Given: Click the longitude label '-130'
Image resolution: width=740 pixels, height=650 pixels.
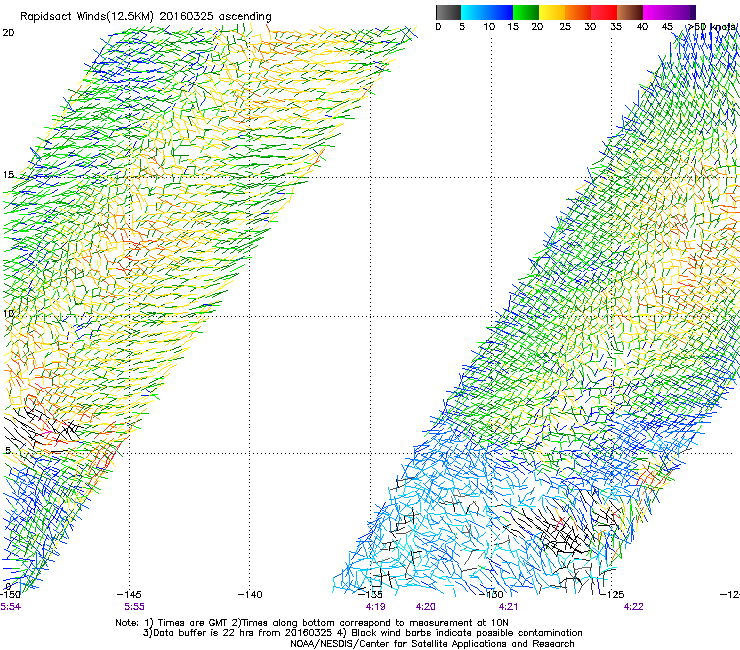Looking at the screenshot, I should [x=491, y=594].
